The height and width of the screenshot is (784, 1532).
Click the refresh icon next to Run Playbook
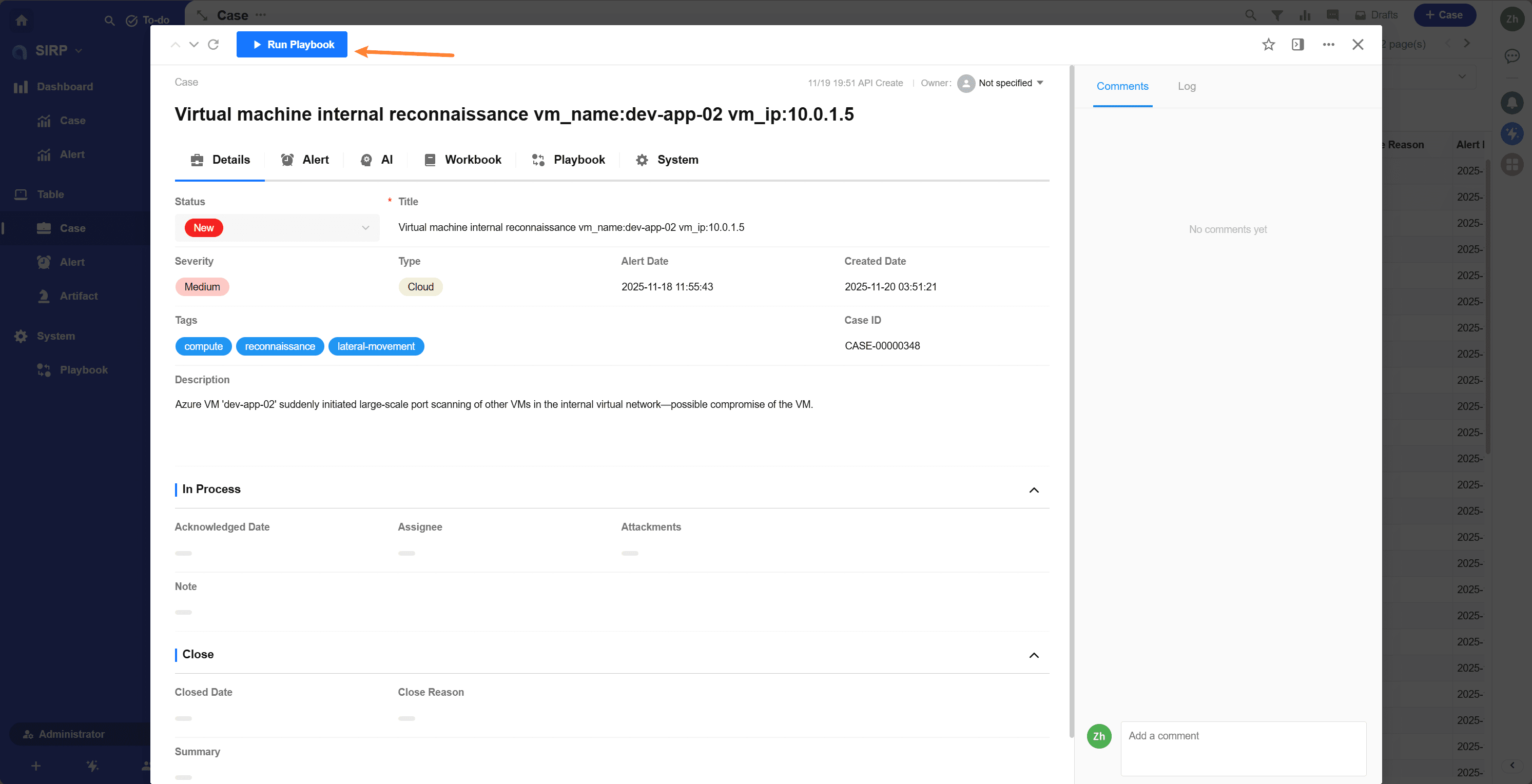[214, 45]
